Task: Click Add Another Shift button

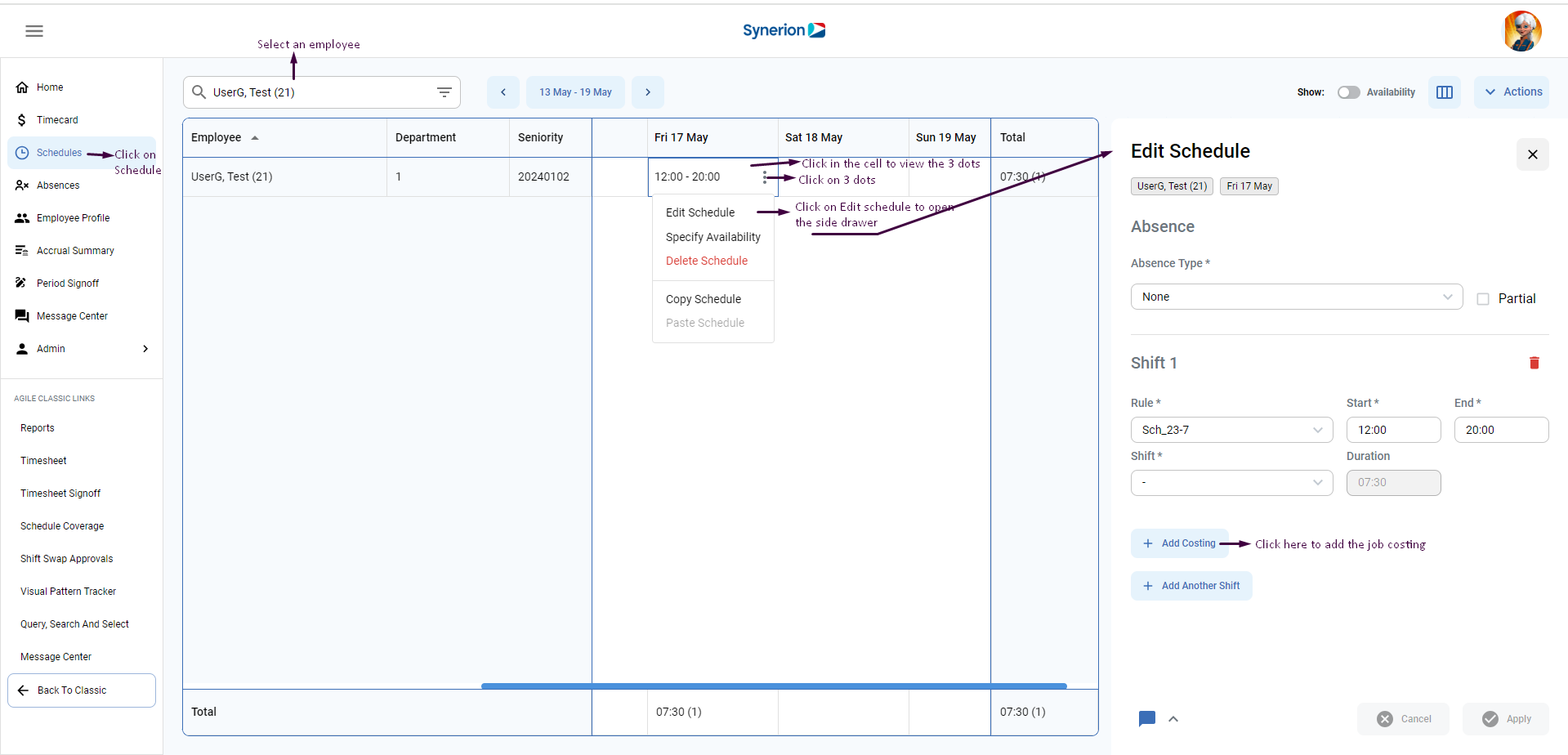Action: 1191,586
